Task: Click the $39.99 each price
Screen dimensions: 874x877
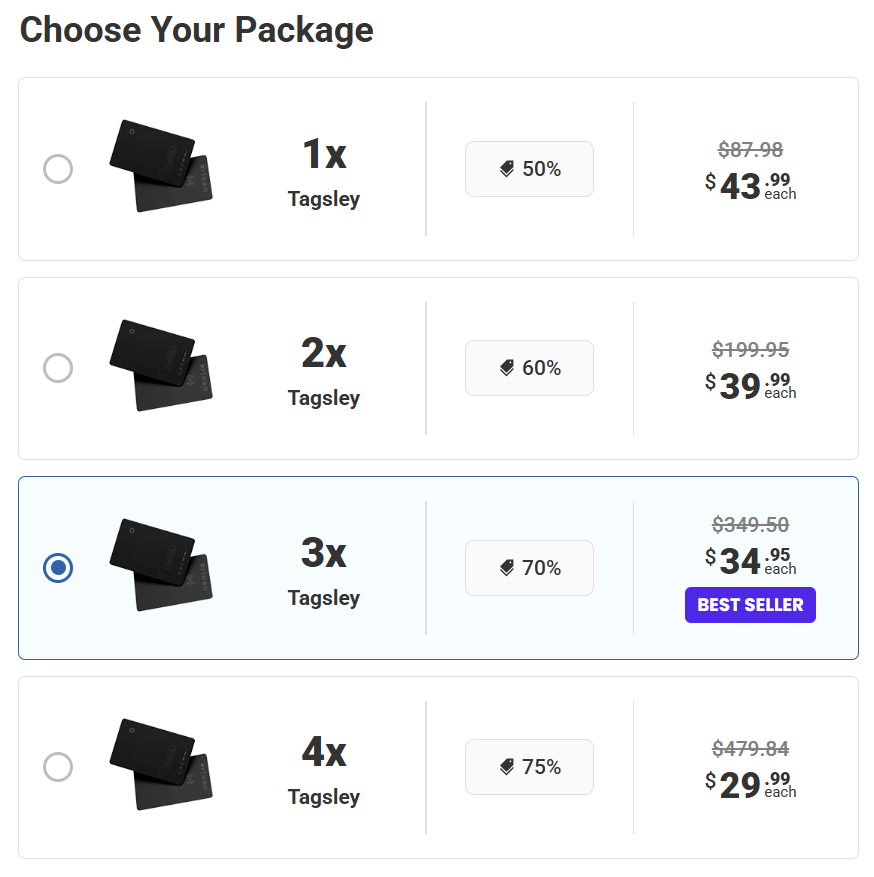Action: [x=750, y=385]
